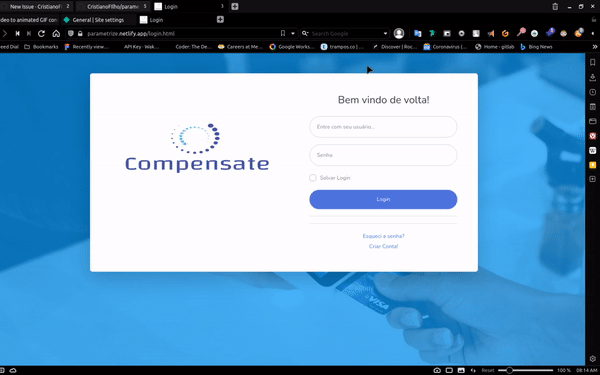Click the blue Login button
The image size is (600, 375).
point(383,199)
